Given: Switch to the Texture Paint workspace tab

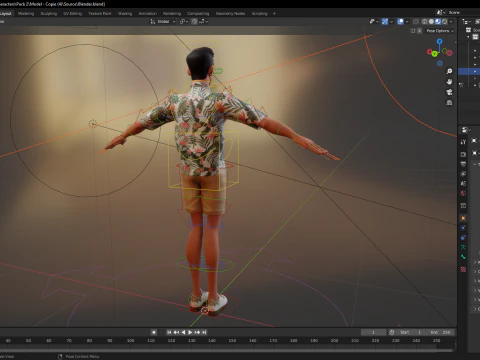Looking at the screenshot, I should pos(100,14).
